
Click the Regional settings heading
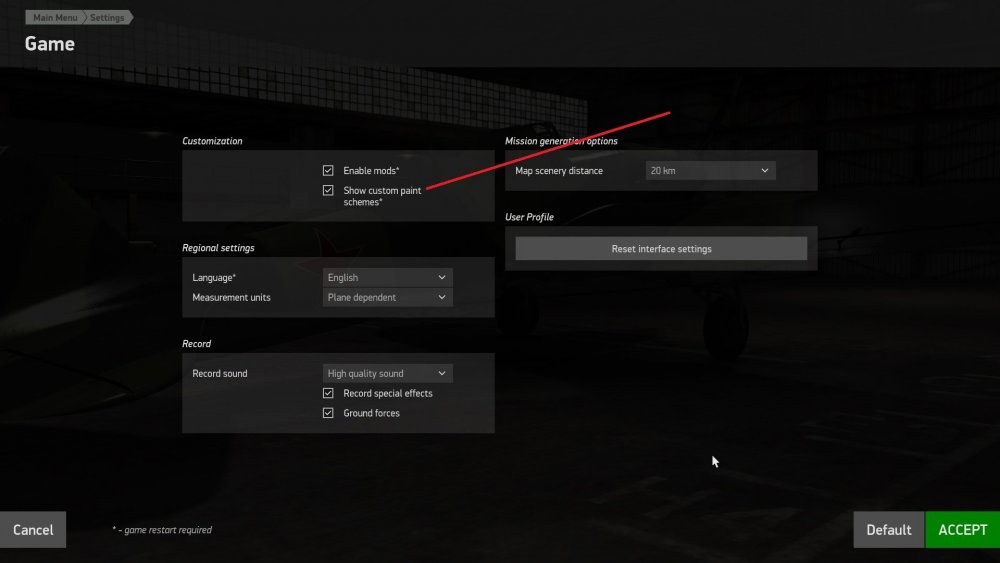pos(218,247)
